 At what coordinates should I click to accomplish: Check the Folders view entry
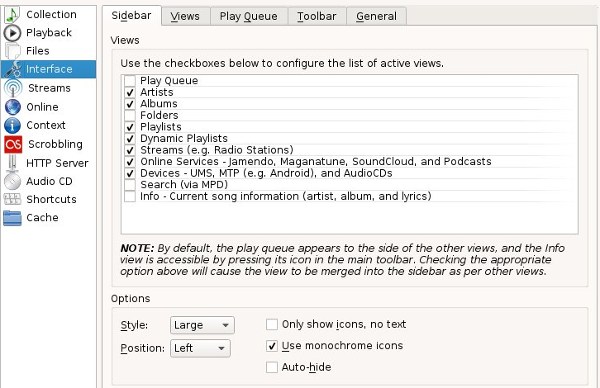click(130, 115)
